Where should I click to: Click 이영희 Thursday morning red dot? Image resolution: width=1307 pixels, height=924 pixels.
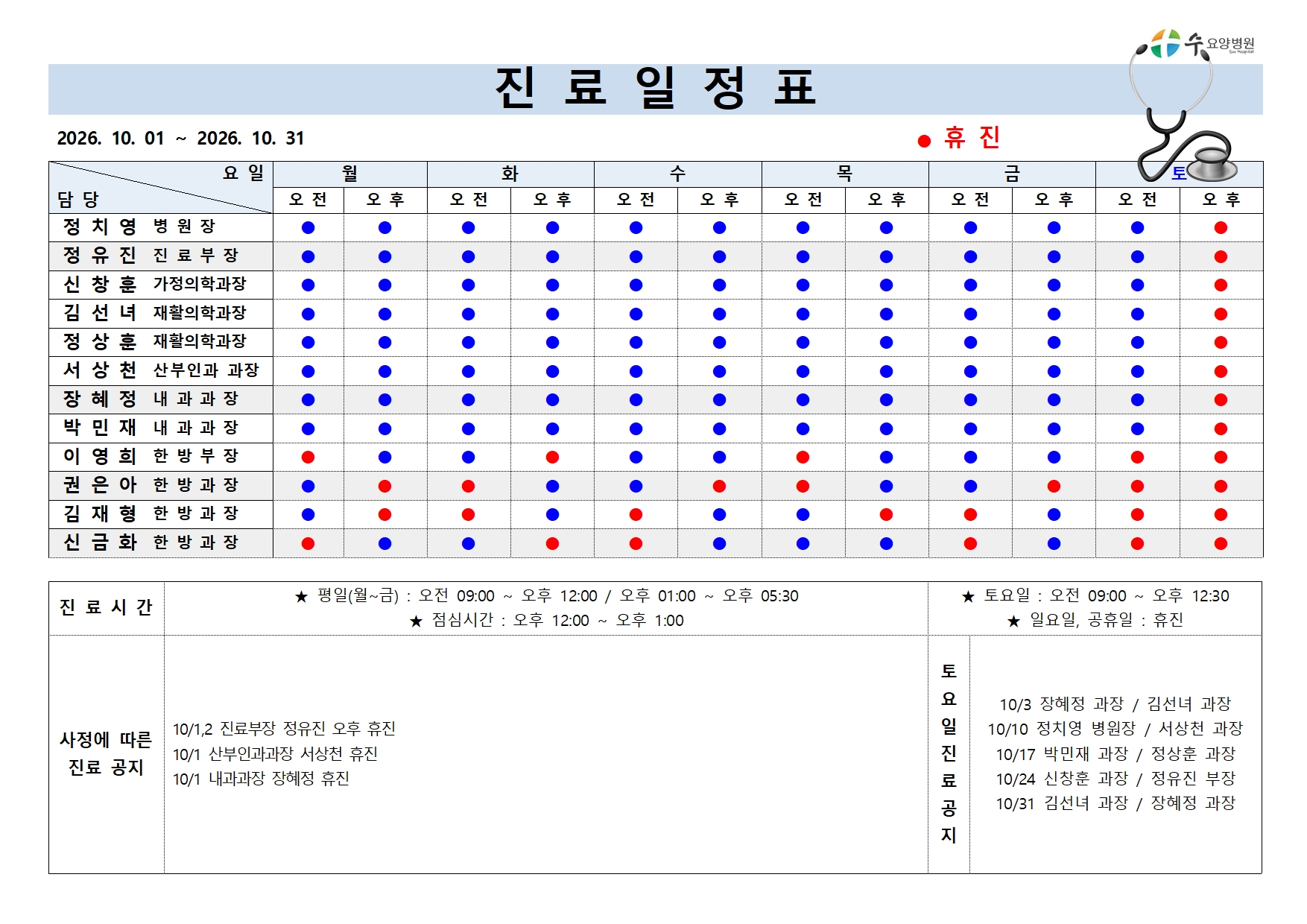tap(803, 457)
